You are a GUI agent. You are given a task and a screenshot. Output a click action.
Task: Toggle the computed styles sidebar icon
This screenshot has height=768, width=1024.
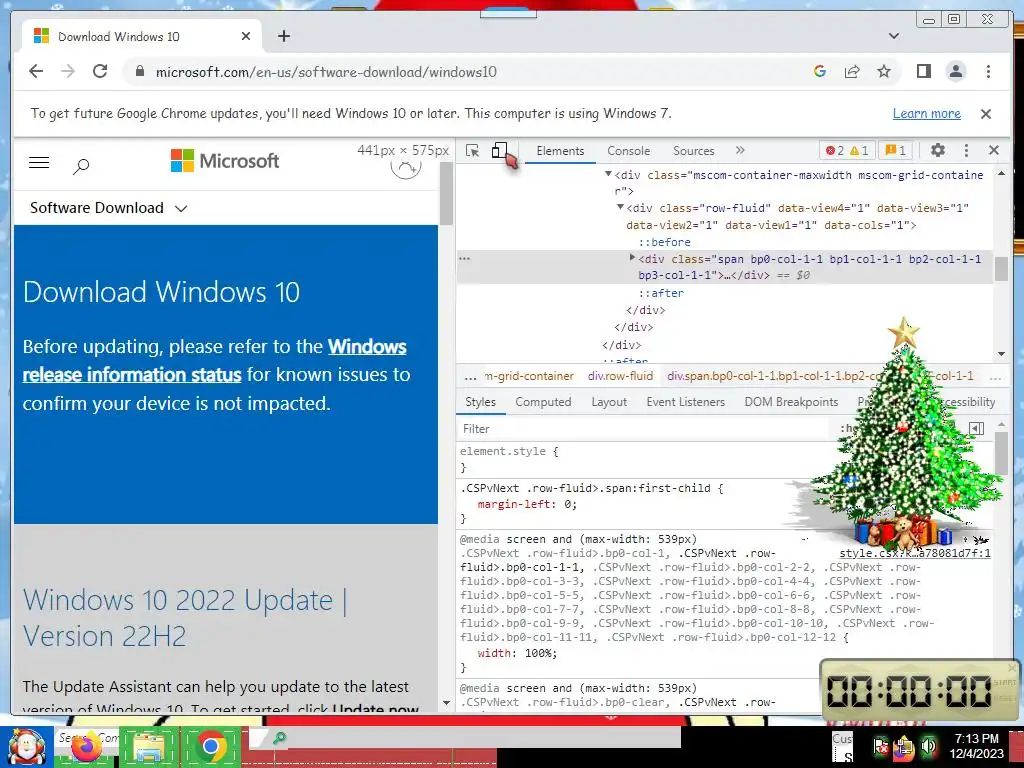point(976,428)
